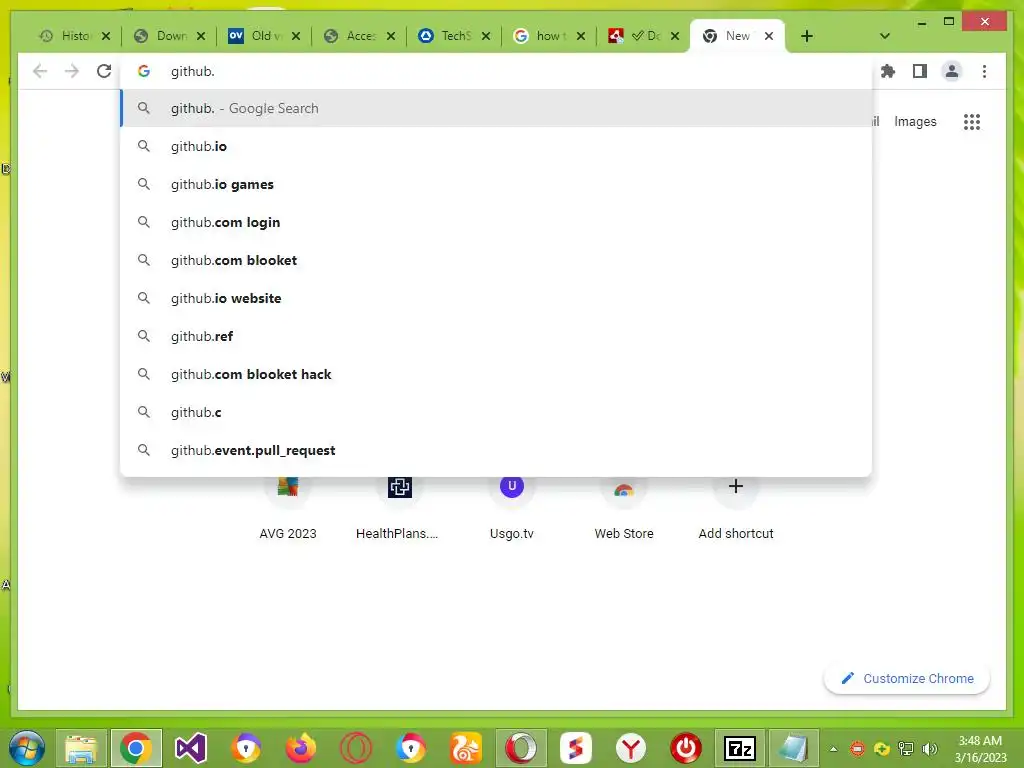Viewport: 1024px width, 768px height.
Task: Close the New Tab tab
Action: [x=769, y=36]
